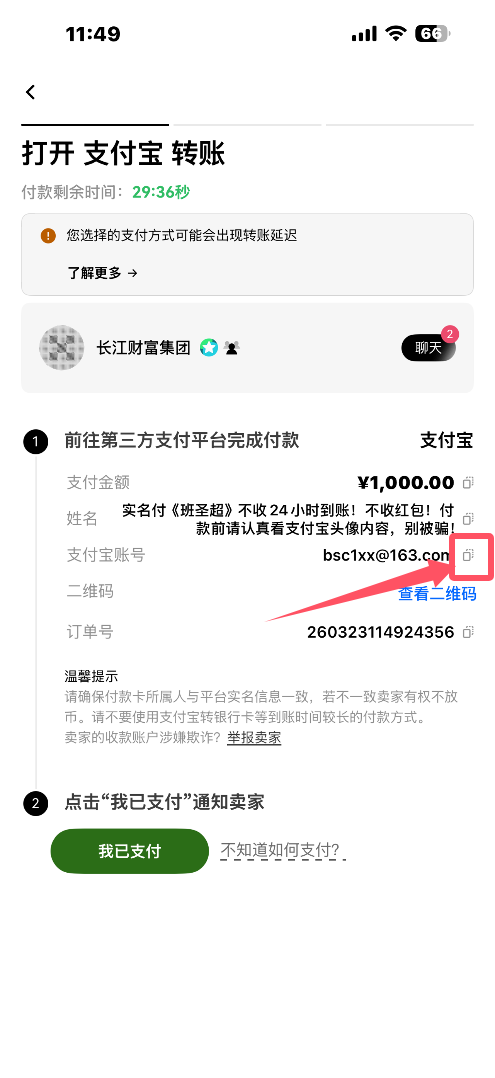This screenshot has width=495, height=1078.
Task: Tap the verified star badge beside seller name
Action: [208, 348]
